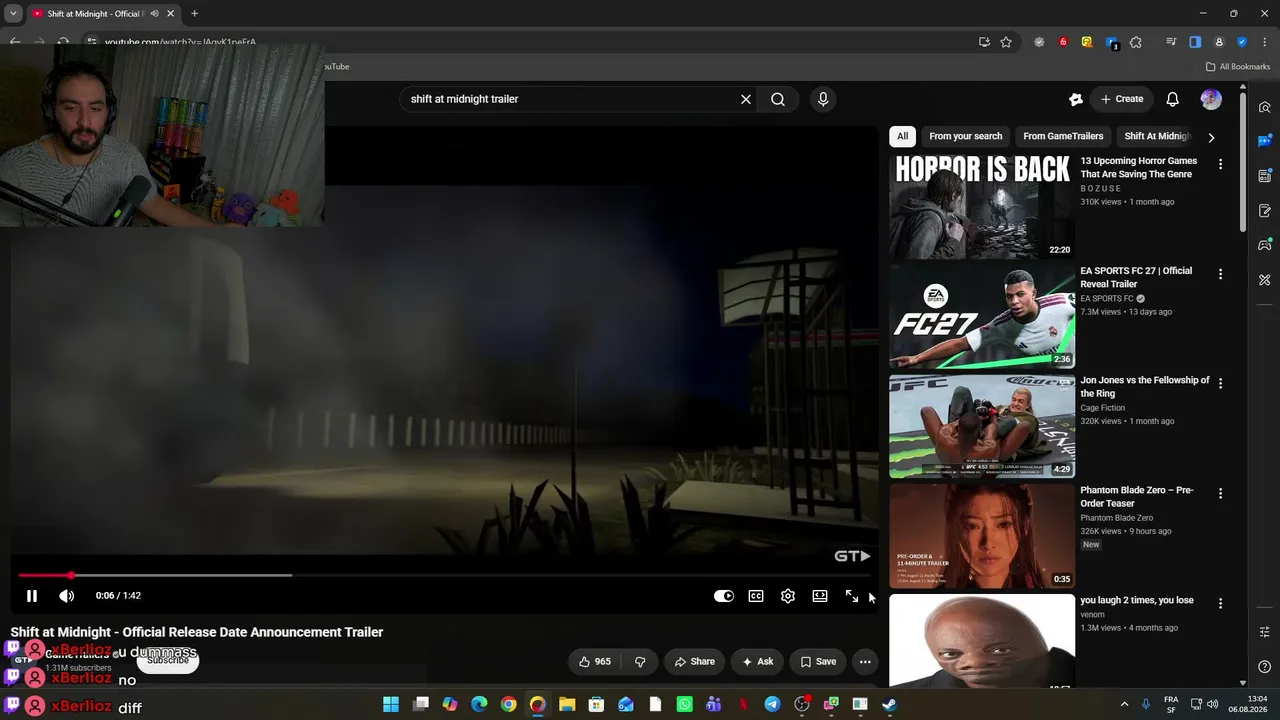
Task: Start voice search with the microphone
Action: tap(823, 99)
